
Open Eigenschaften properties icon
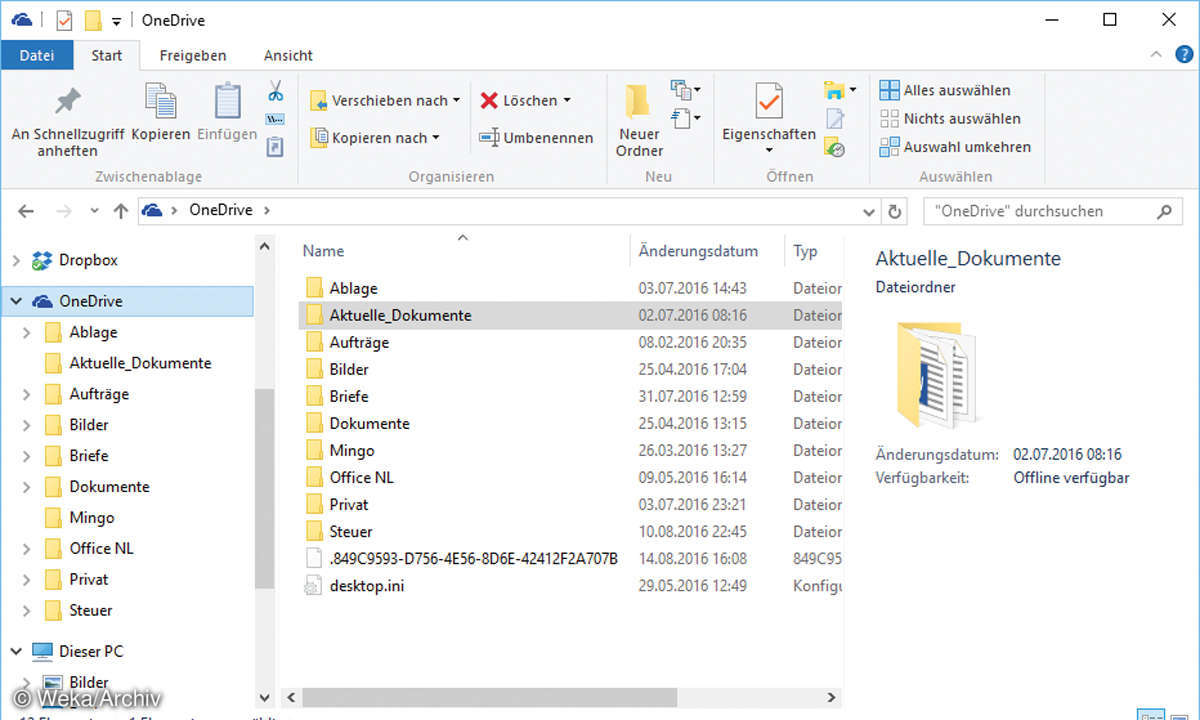pos(768,103)
